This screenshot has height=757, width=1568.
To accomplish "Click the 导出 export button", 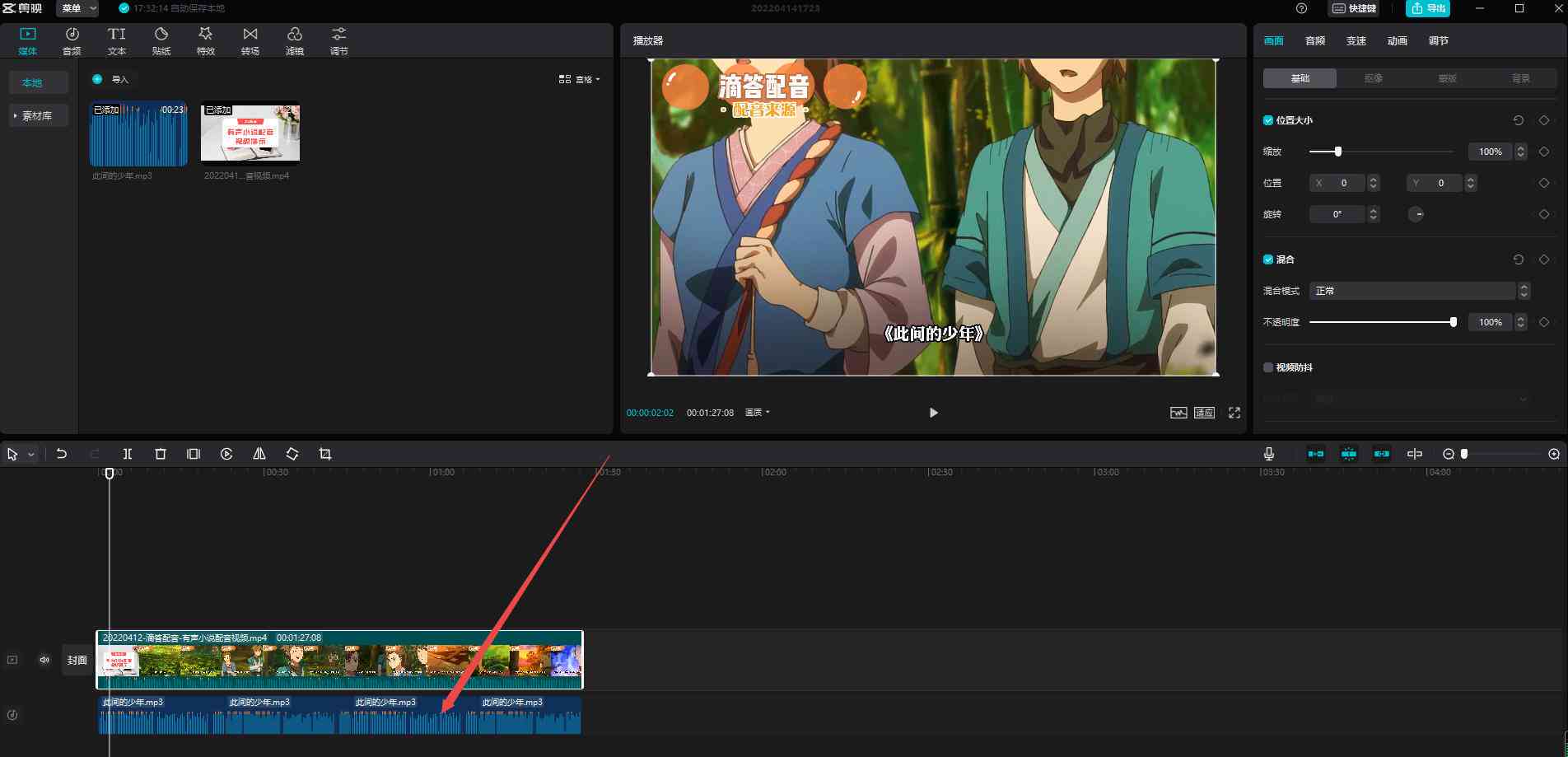I will (1428, 8).
